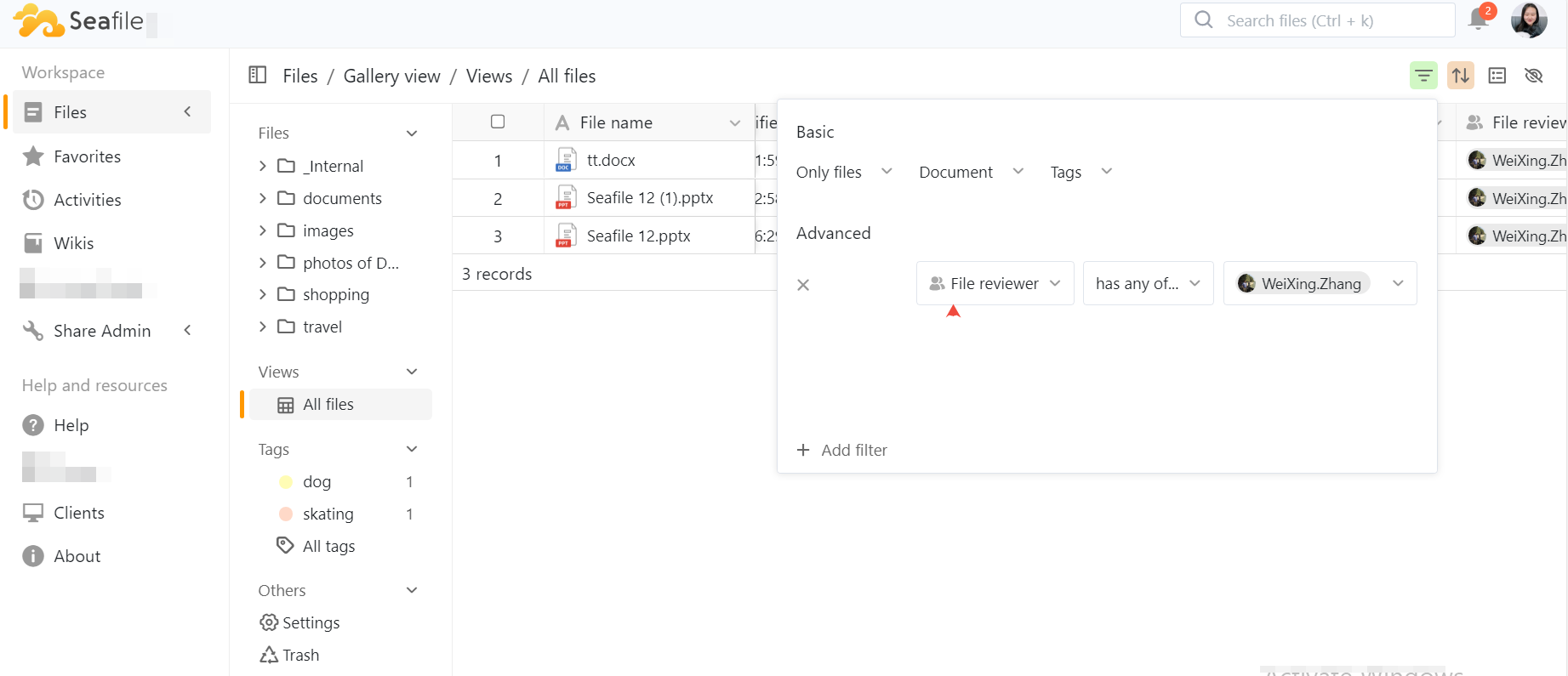This screenshot has width=1568, height=676.
Task: Open the notifications bell
Action: tap(1479, 20)
